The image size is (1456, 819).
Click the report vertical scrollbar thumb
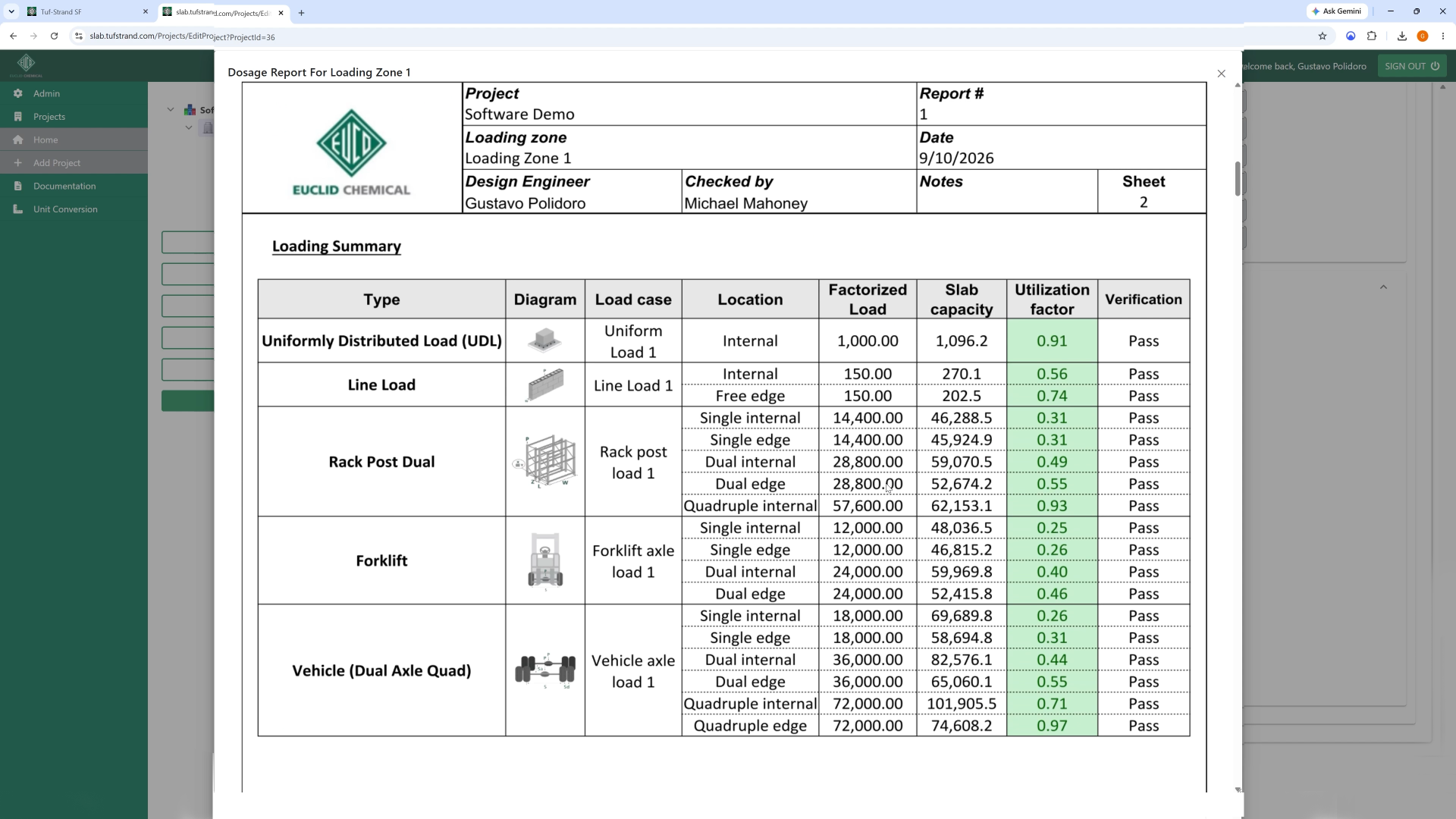pos(1238,179)
